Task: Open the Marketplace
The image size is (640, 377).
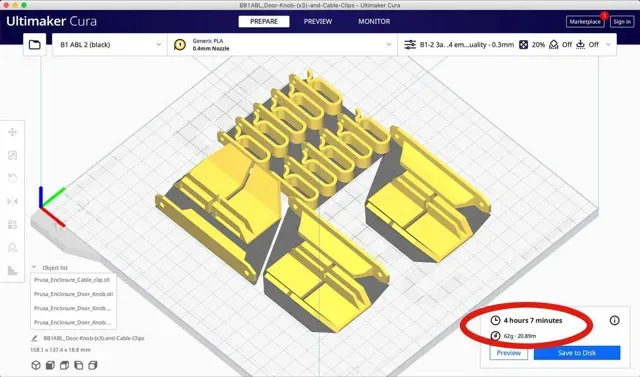Action: [585, 22]
